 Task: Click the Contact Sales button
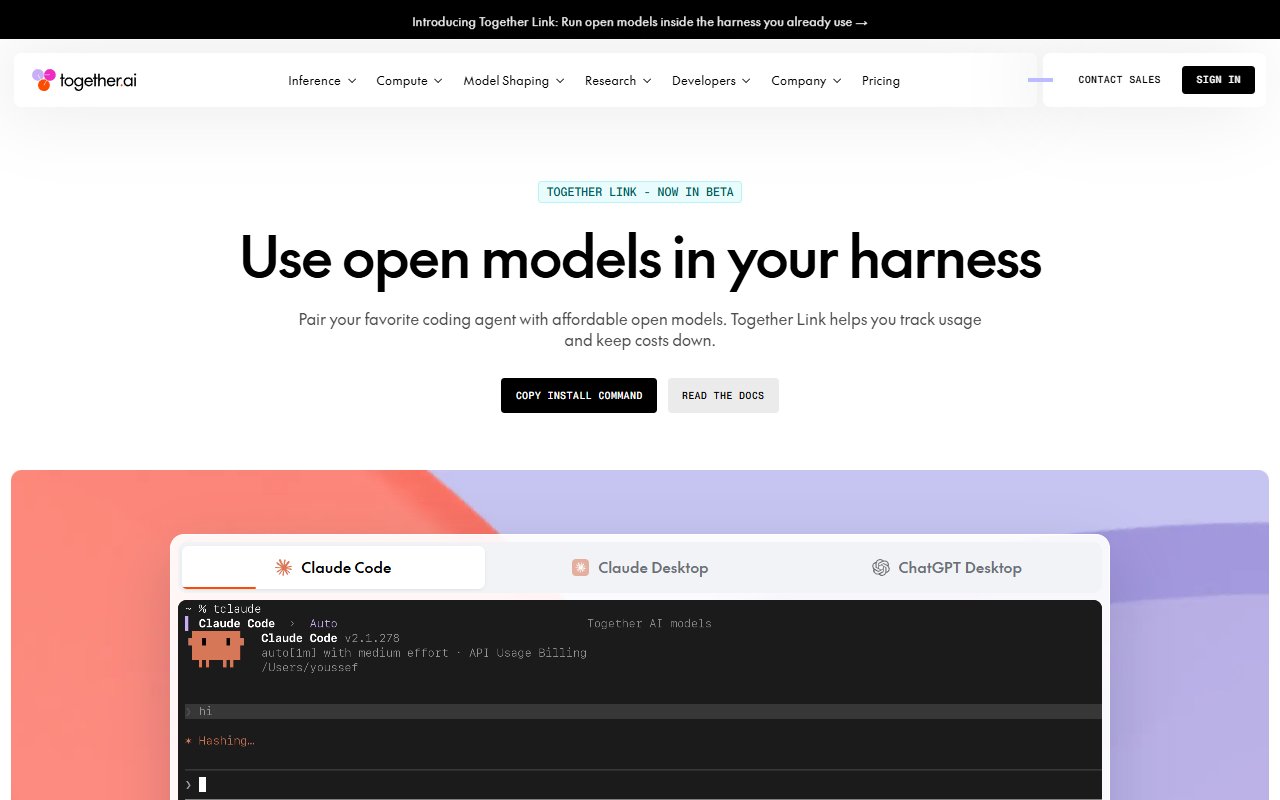[x=1119, y=80]
